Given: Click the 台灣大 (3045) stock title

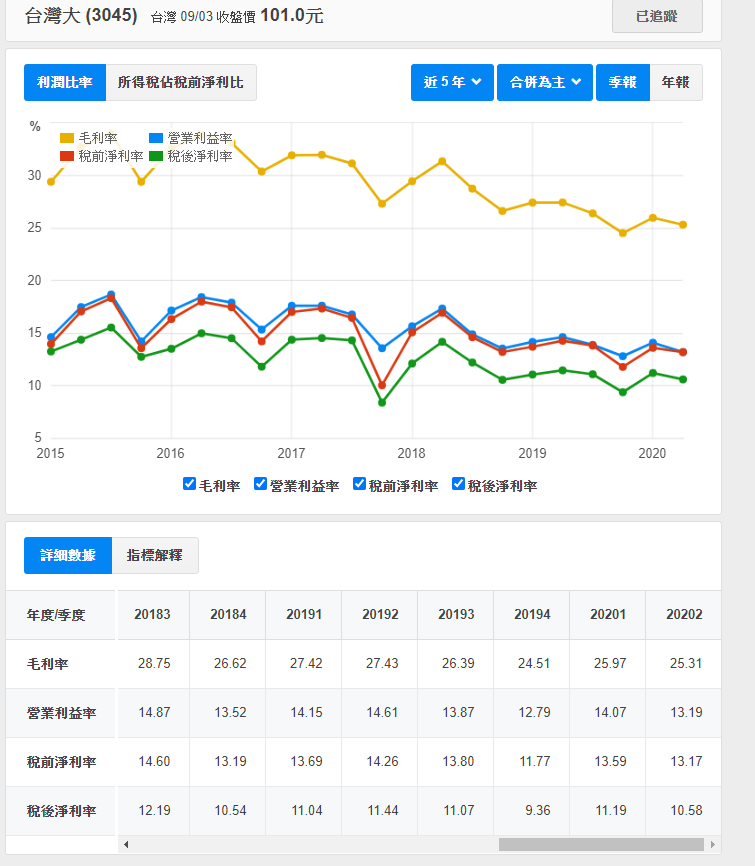Looking at the screenshot, I should 81,15.
